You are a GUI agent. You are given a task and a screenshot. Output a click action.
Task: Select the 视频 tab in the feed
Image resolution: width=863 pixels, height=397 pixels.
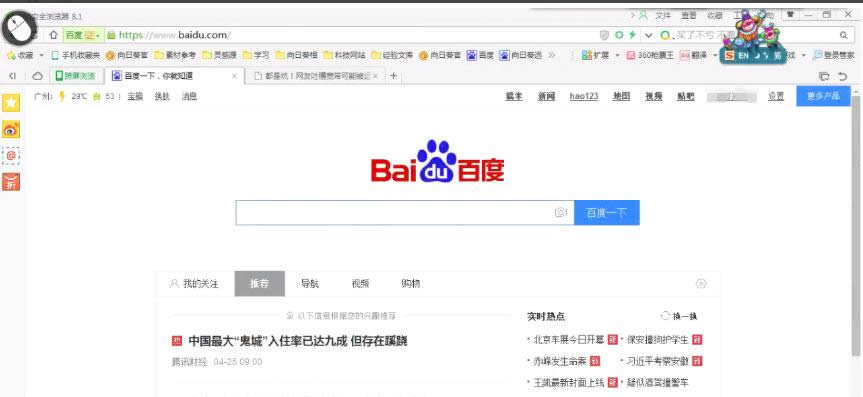click(x=360, y=284)
